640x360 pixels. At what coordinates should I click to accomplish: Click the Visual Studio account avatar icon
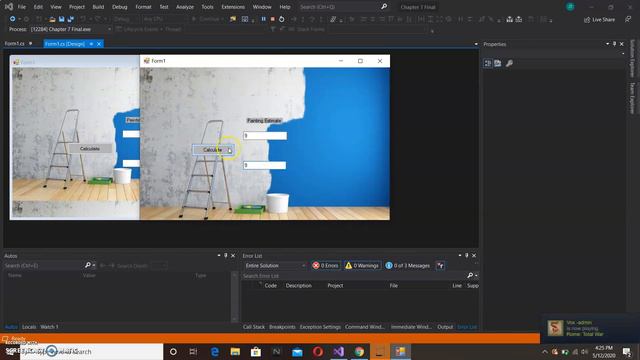[x=570, y=7]
